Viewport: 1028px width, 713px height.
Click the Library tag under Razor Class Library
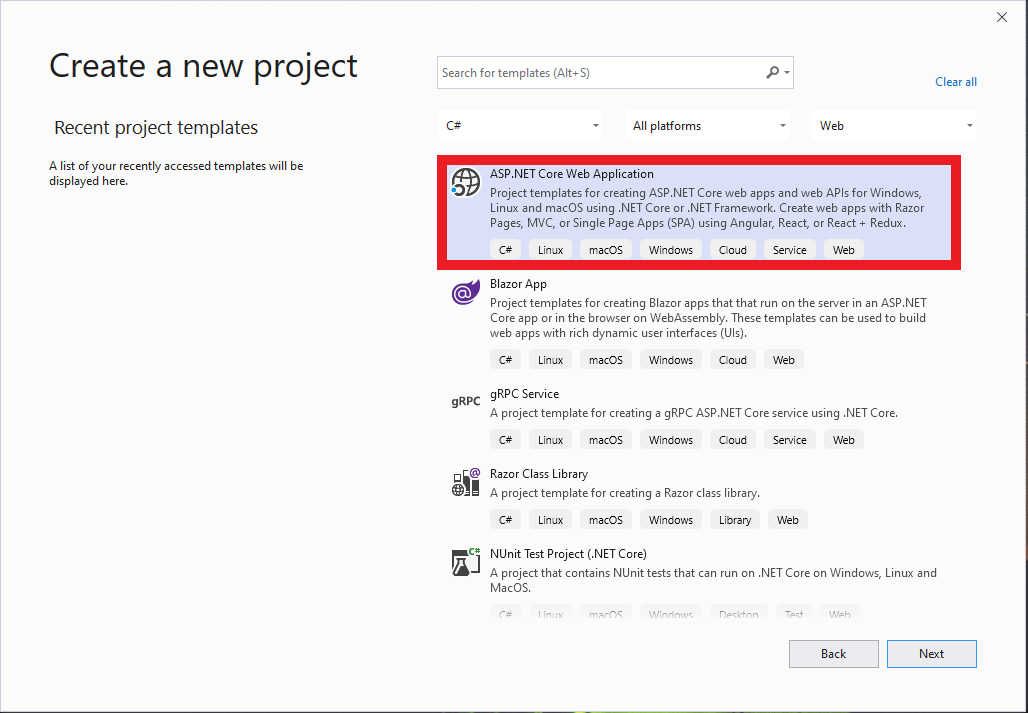[734, 520]
